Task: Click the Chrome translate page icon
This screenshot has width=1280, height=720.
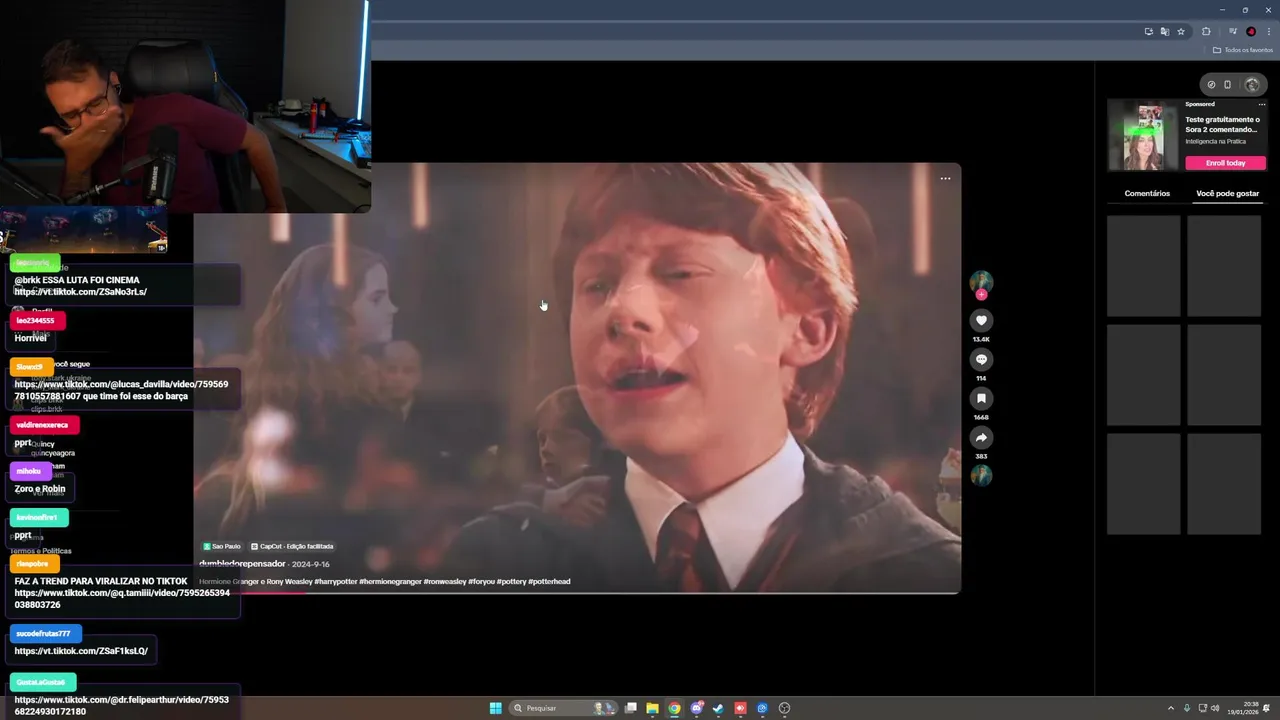Action: click(x=1164, y=32)
